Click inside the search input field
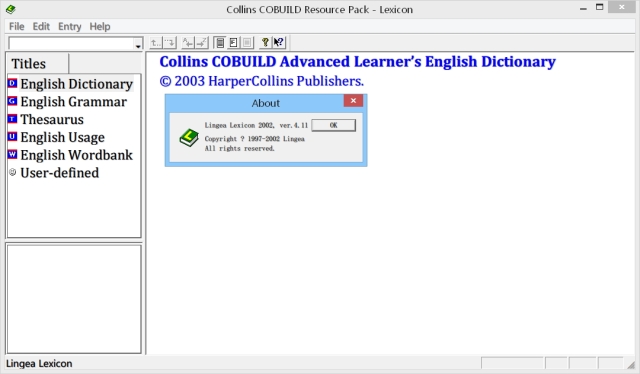Screen dimensions: 640x374 coord(71,44)
